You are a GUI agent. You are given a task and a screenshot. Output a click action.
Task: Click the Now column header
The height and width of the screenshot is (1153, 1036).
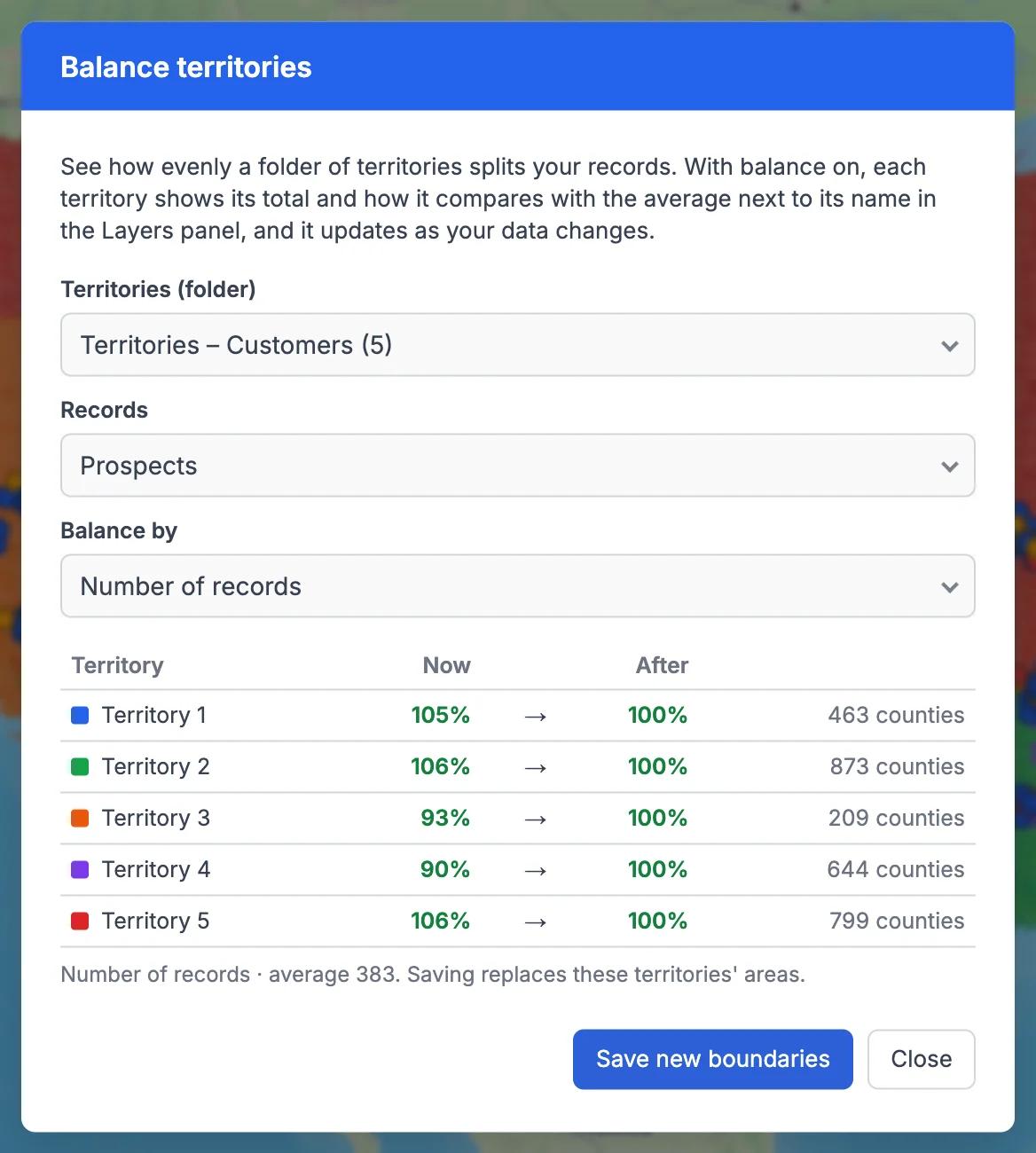[447, 665]
